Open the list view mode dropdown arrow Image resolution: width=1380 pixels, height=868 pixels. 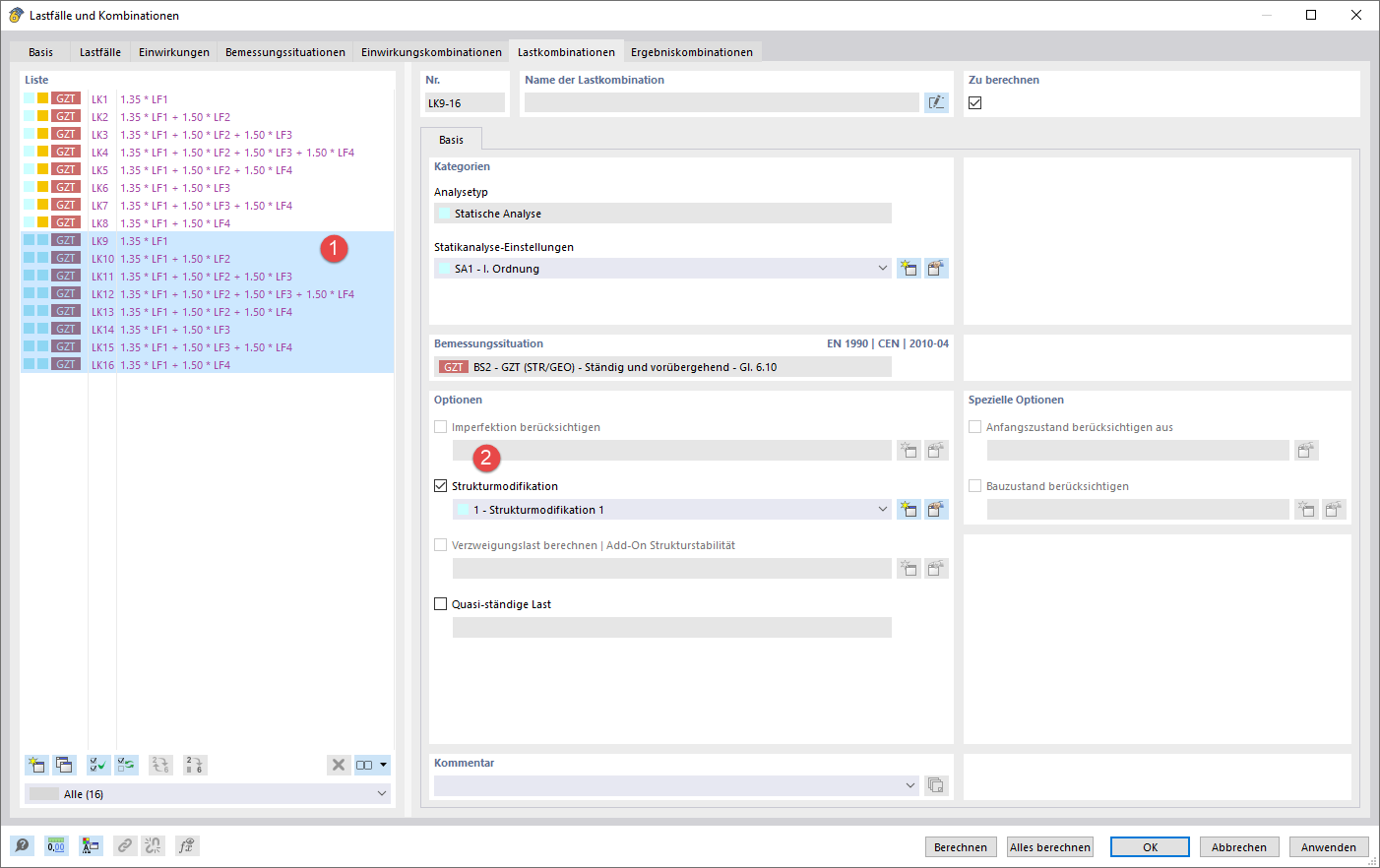point(384,765)
